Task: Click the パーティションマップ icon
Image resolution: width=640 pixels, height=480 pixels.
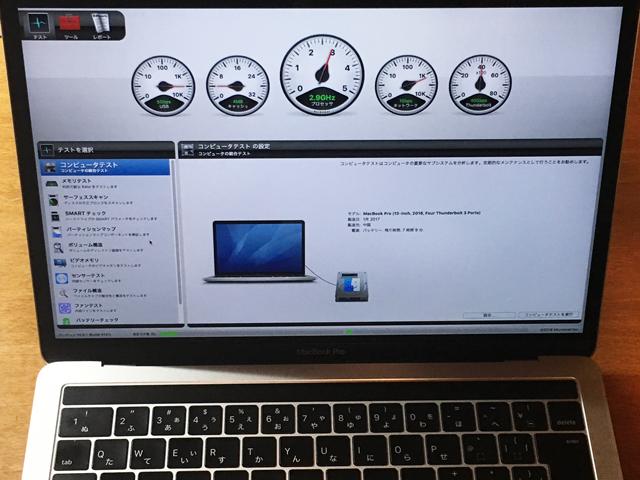Action: (57, 232)
